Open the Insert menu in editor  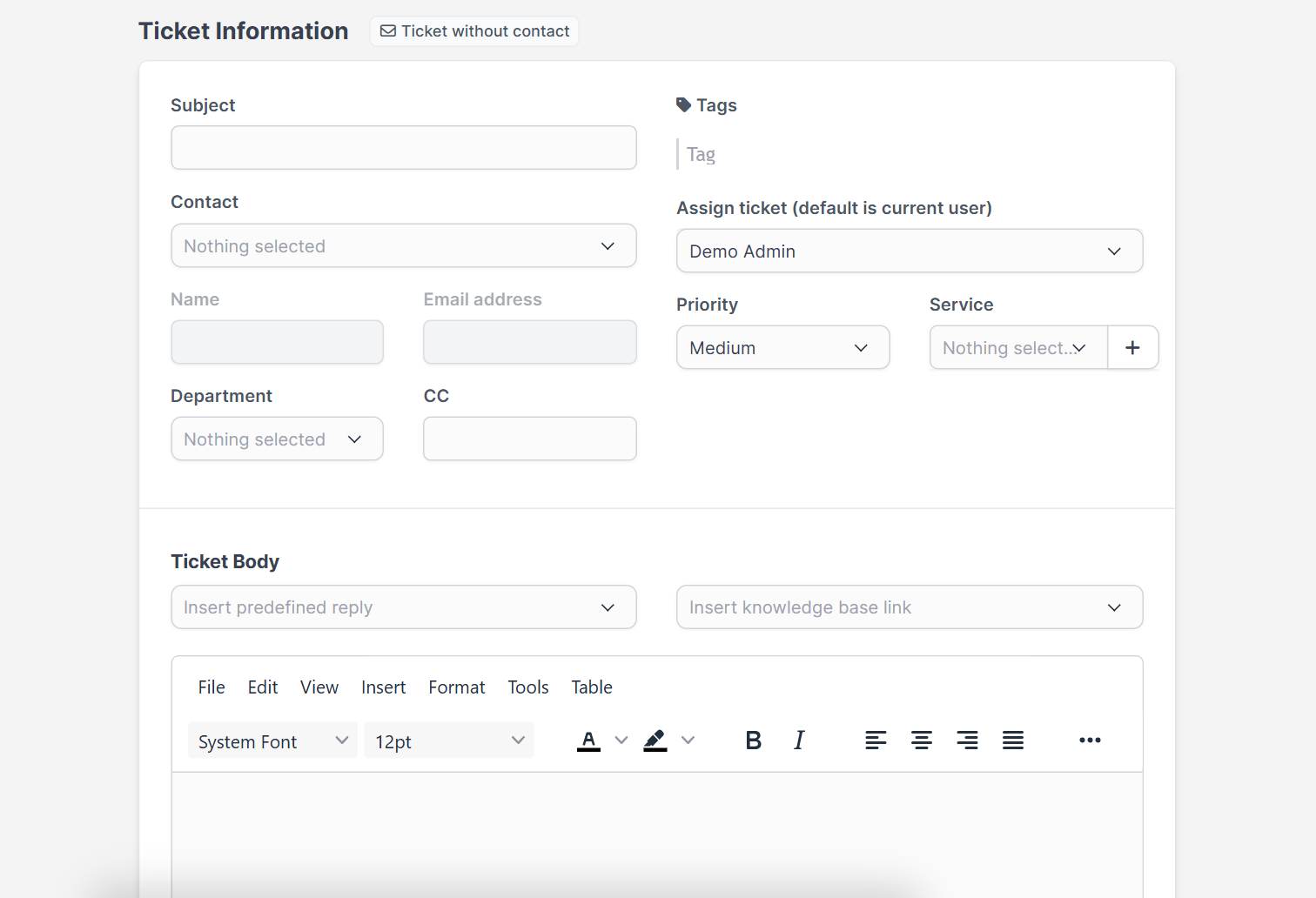pos(384,687)
